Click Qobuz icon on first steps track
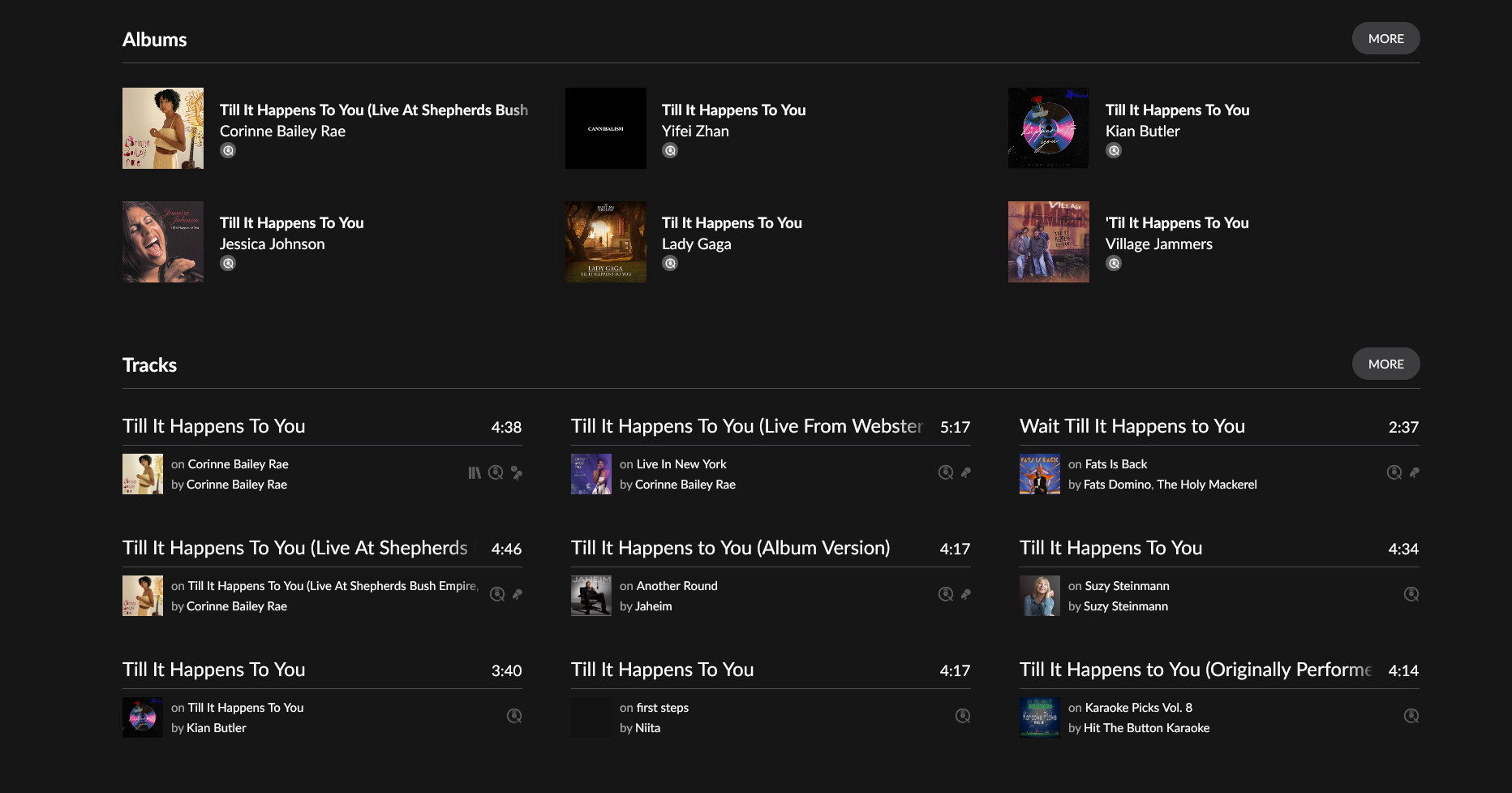Screen dimensions: 1512x793 pos(963,716)
